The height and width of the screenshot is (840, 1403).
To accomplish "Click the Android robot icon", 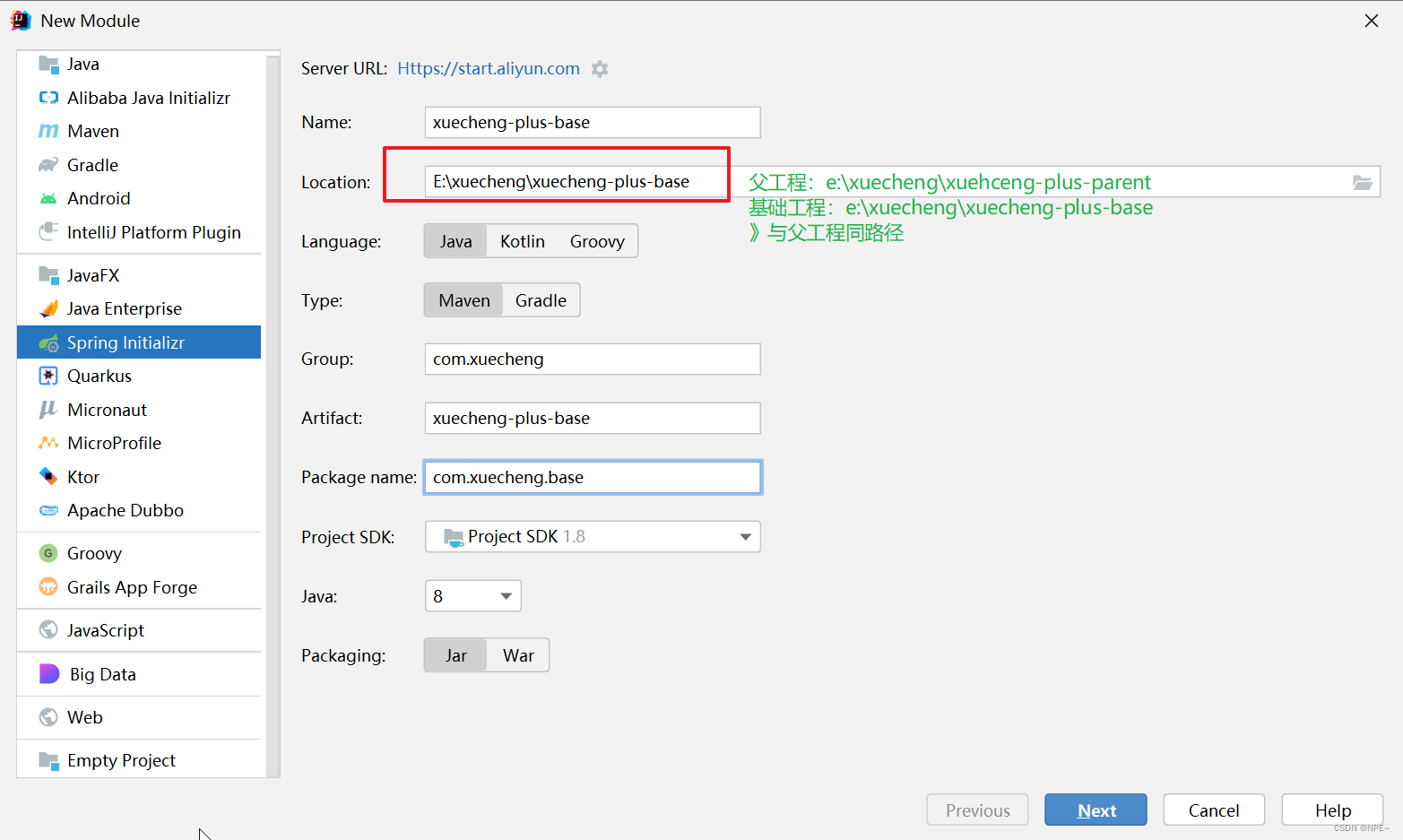I will coord(48,198).
